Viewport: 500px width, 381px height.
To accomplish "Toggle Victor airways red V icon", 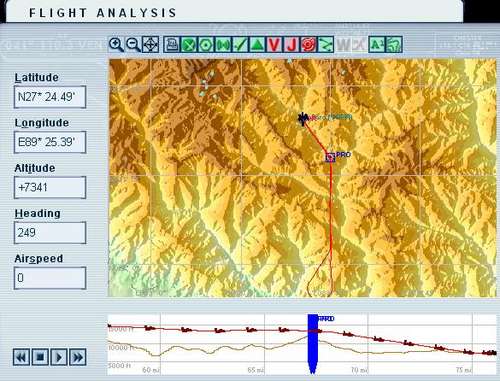I will pos(274,44).
